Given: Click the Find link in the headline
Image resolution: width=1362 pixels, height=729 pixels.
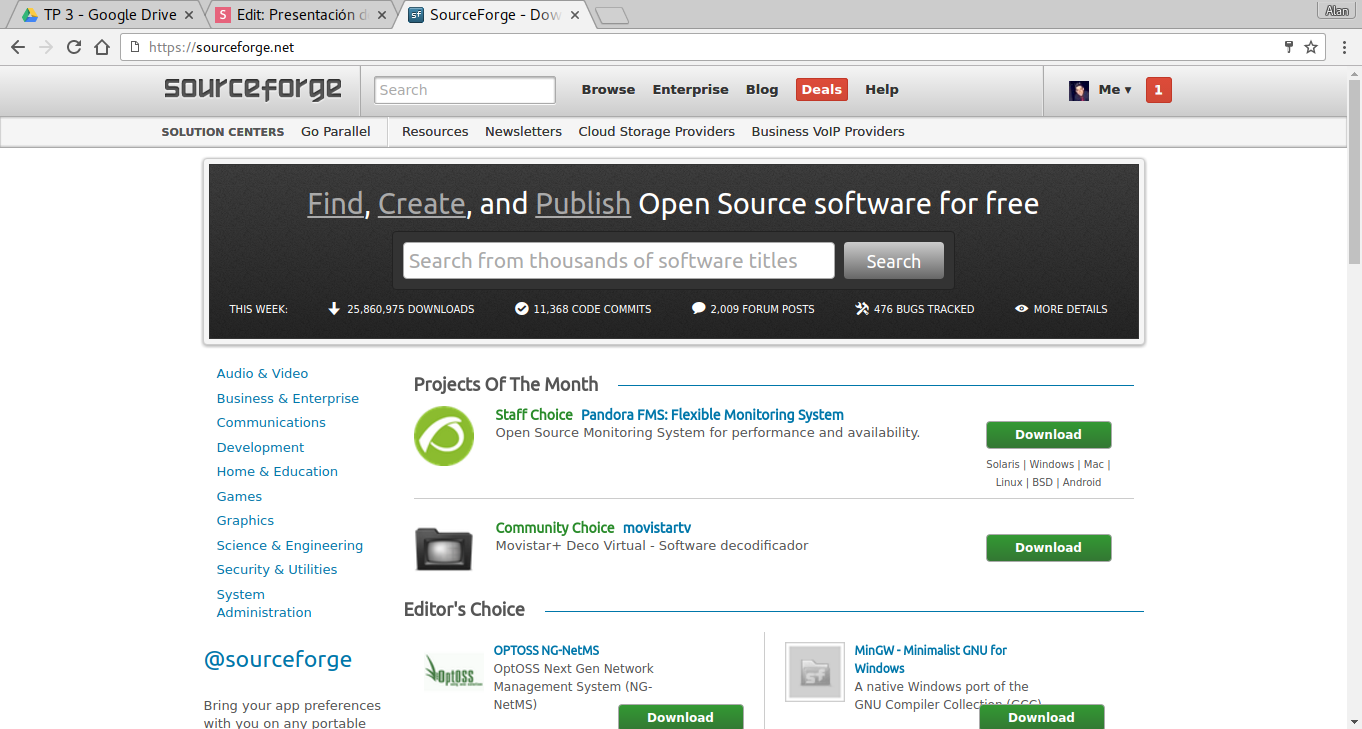Looking at the screenshot, I should [335, 204].
